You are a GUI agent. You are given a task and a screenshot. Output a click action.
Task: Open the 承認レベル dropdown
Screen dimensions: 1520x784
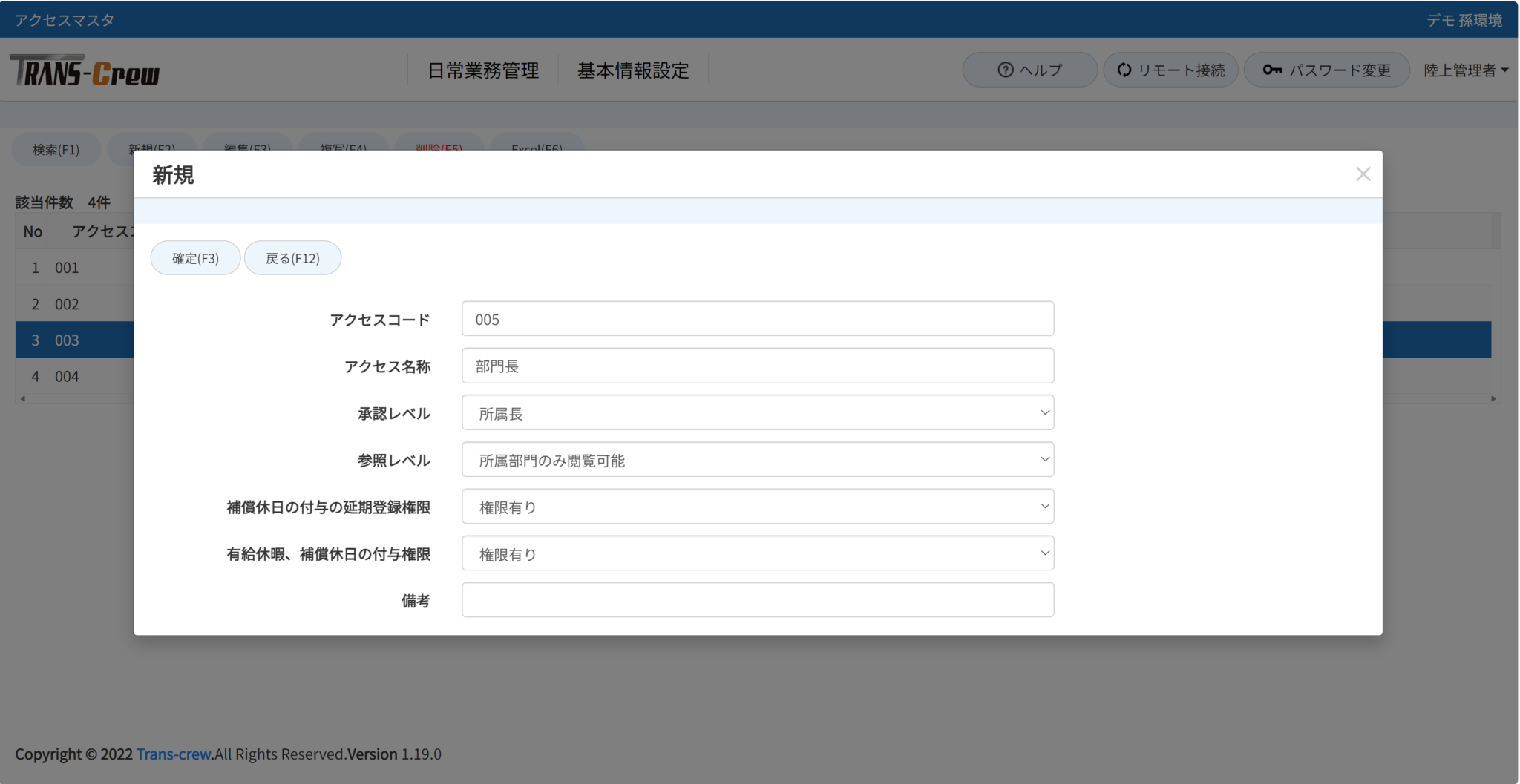[757, 413]
